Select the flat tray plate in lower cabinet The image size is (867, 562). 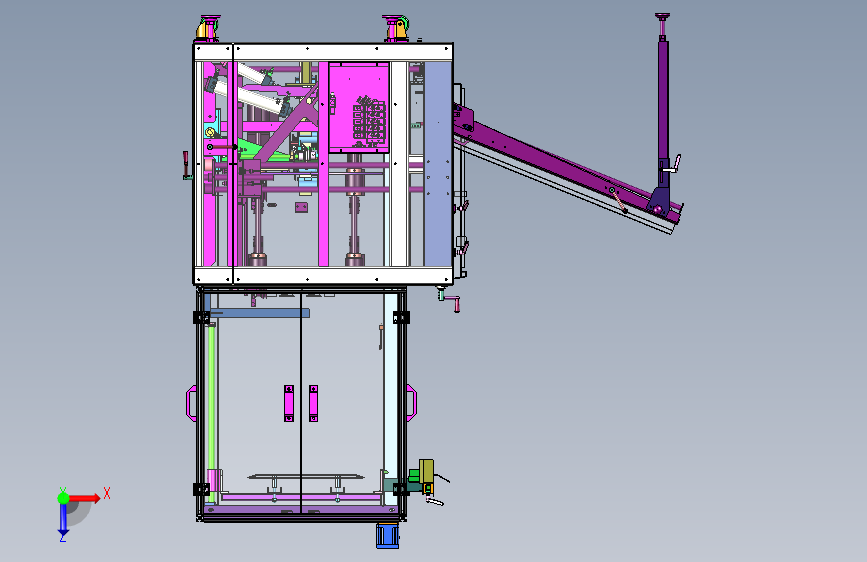tap(306, 476)
